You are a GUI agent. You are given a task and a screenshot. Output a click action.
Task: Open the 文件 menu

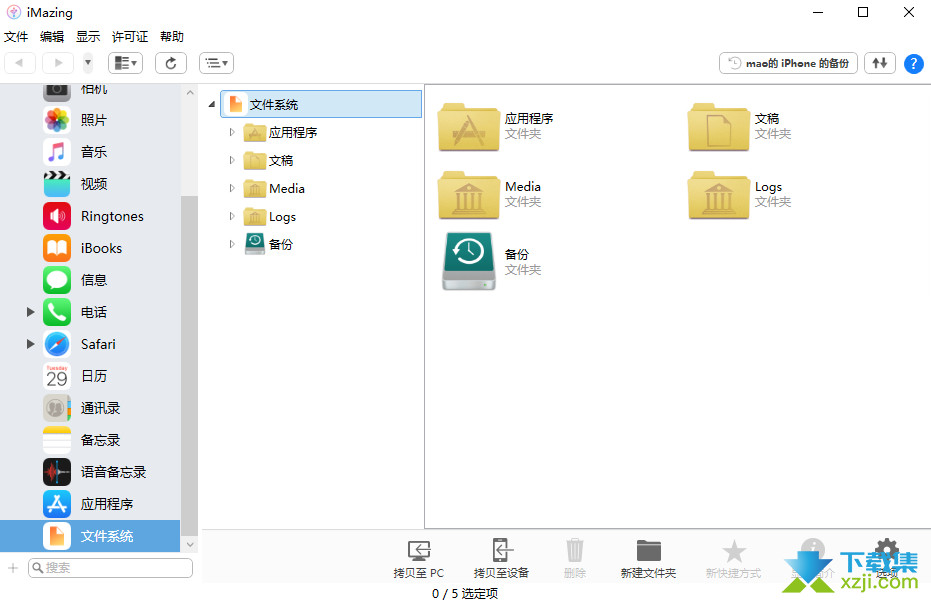(x=16, y=37)
